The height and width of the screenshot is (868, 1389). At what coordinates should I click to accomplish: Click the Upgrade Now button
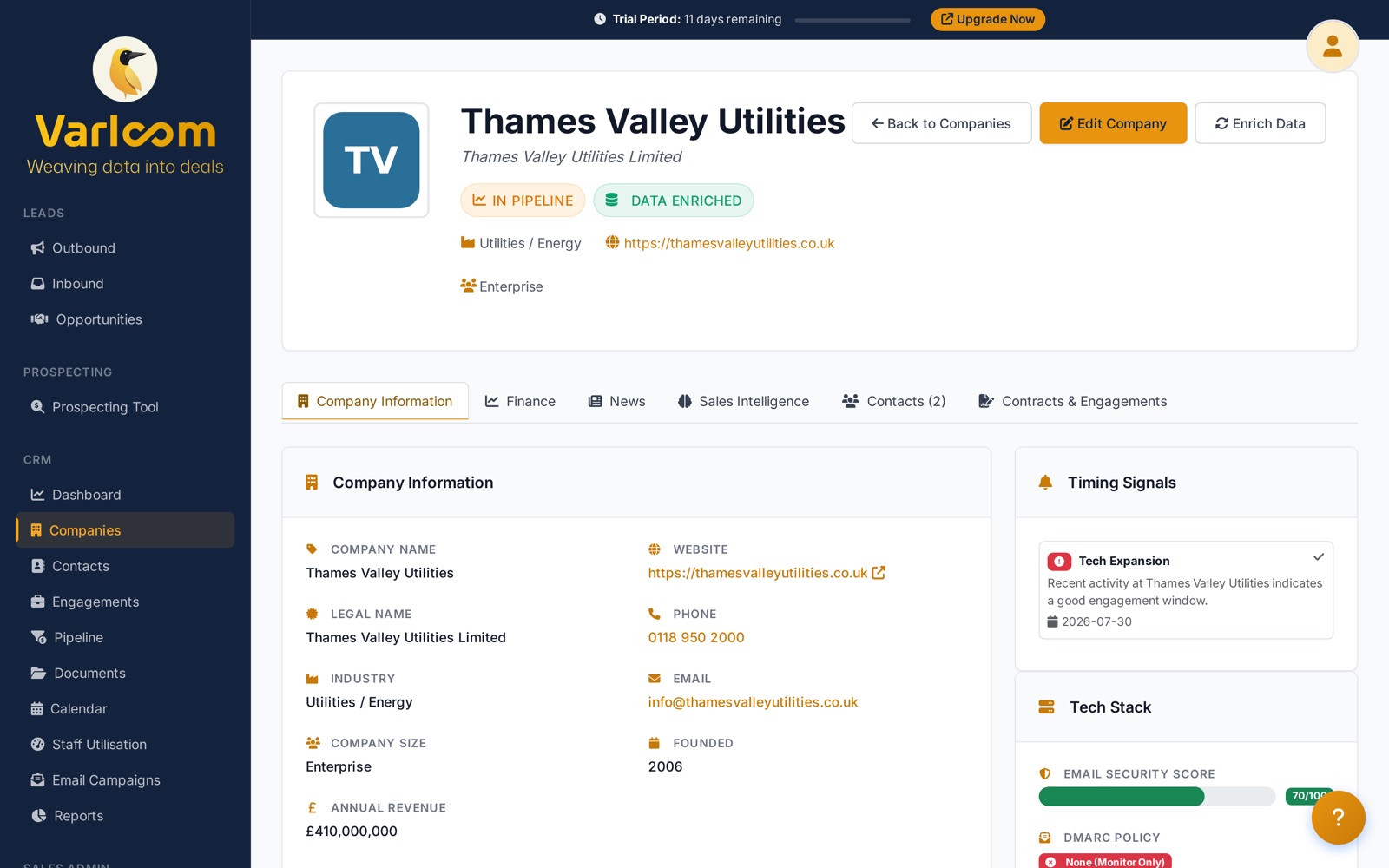click(x=988, y=19)
